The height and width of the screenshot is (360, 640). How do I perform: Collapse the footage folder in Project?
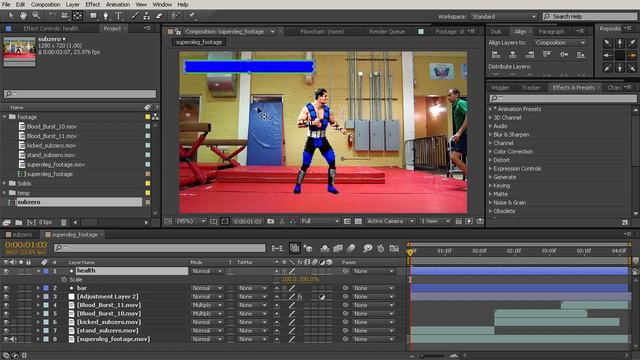4,117
